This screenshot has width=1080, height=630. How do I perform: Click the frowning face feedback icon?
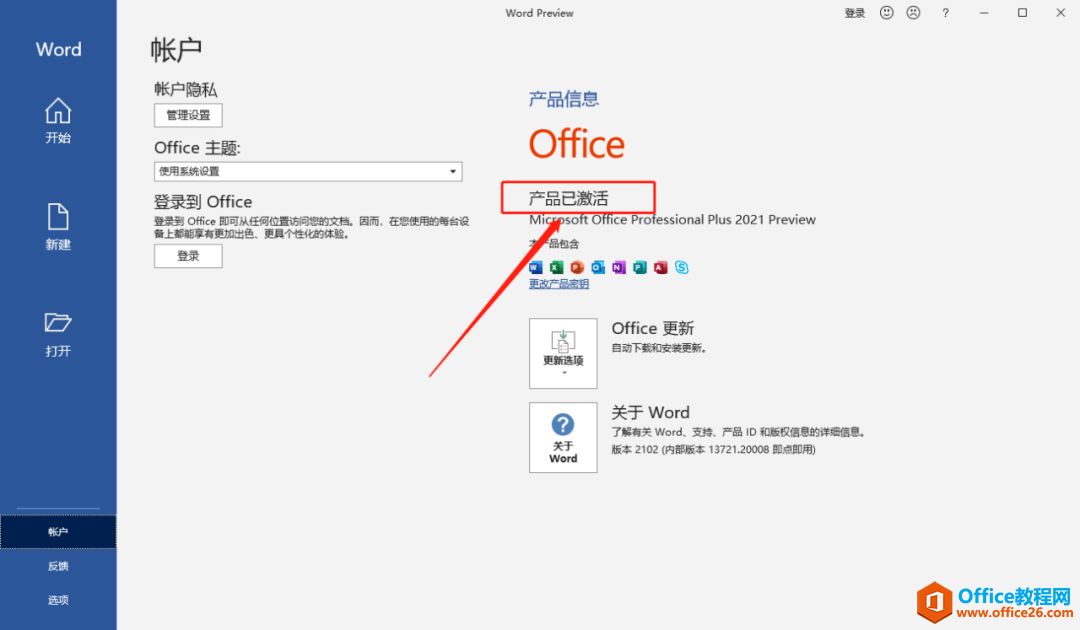point(913,13)
